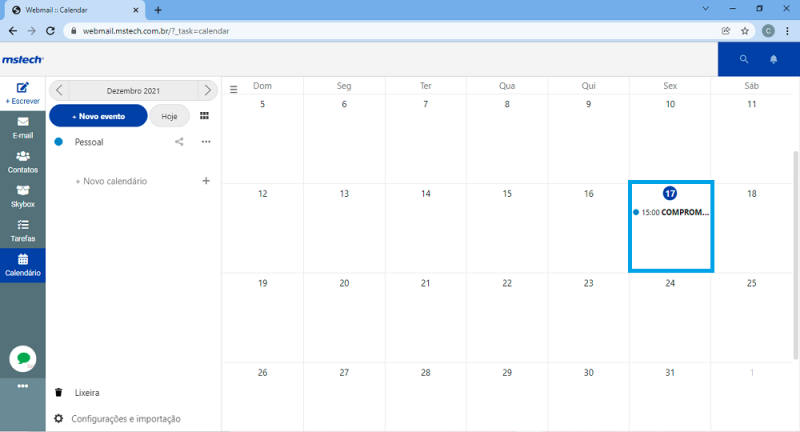Viewport: 800px width, 432px height.
Task: Open the Lixeira trash item
Action: [x=86, y=393]
